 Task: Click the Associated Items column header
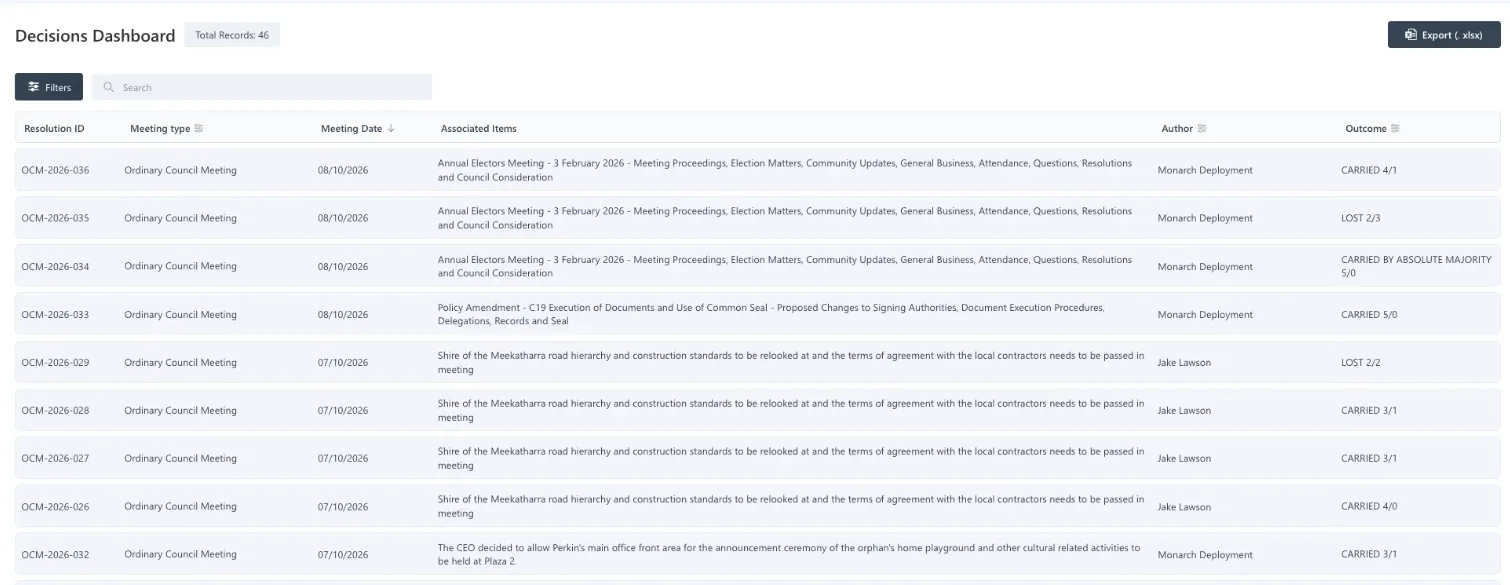click(x=479, y=129)
